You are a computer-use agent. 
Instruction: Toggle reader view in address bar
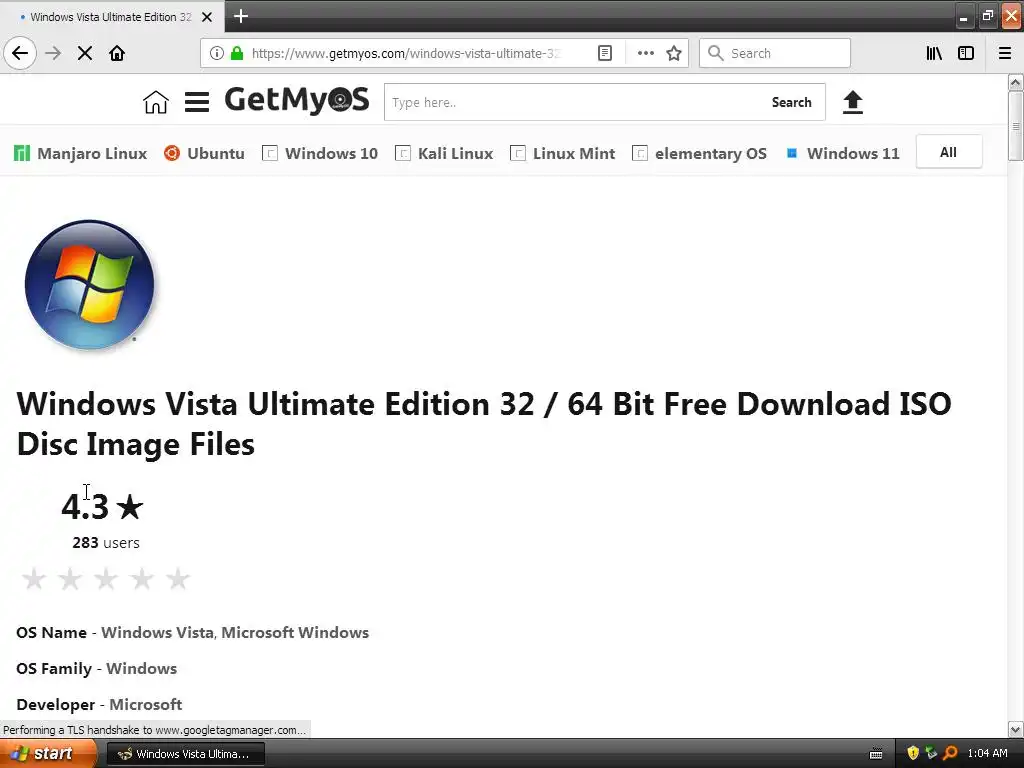pyautogui.click(x=605, y=53)
